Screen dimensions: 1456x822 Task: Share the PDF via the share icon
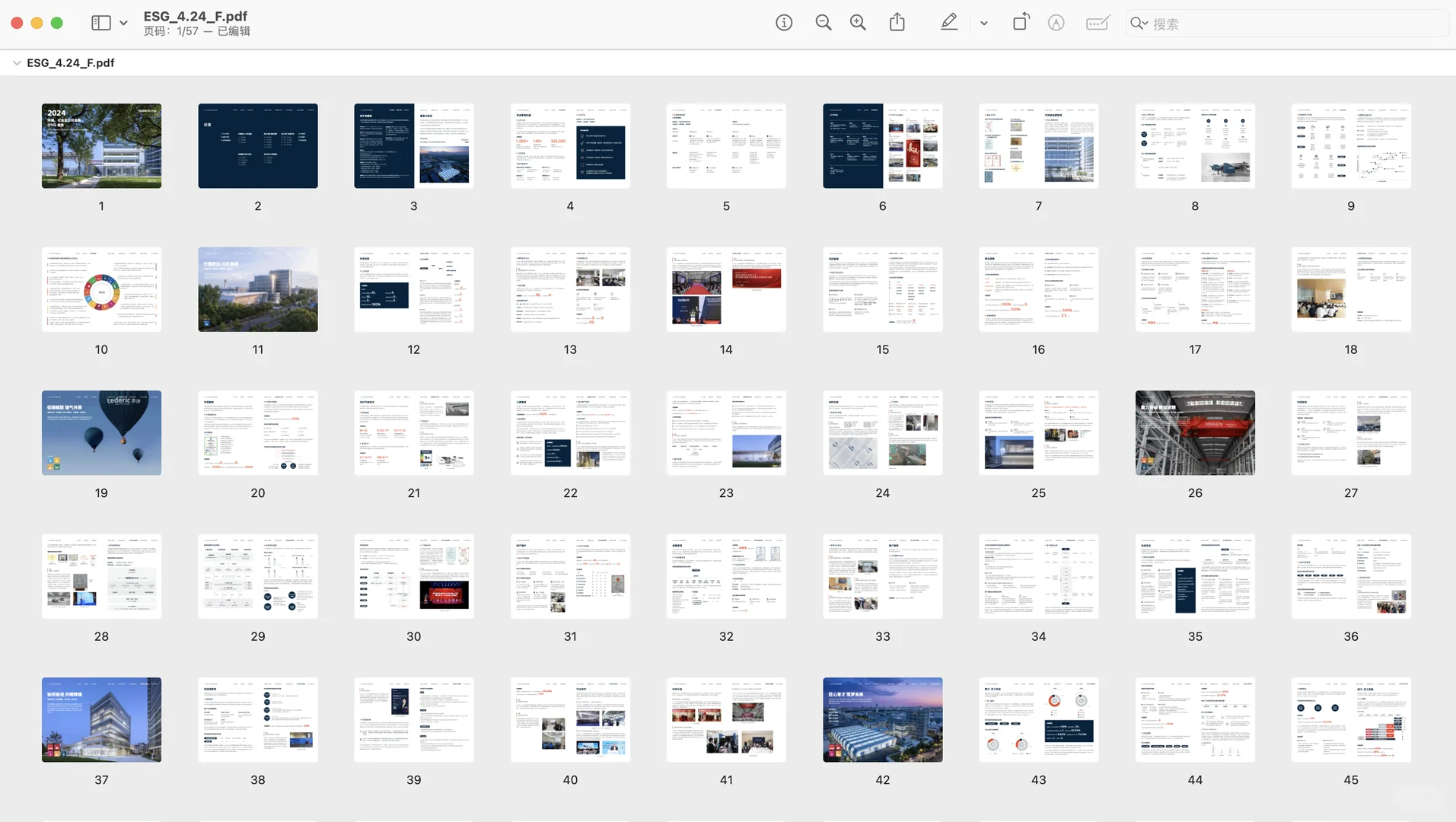897,22
